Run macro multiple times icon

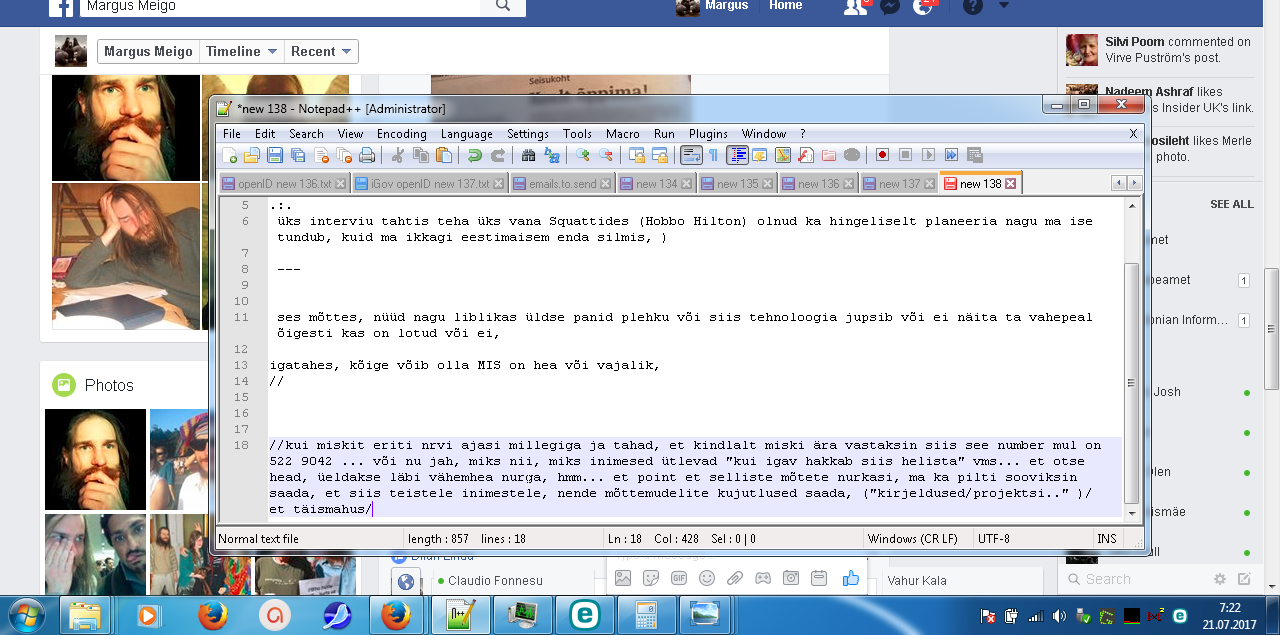951,155
